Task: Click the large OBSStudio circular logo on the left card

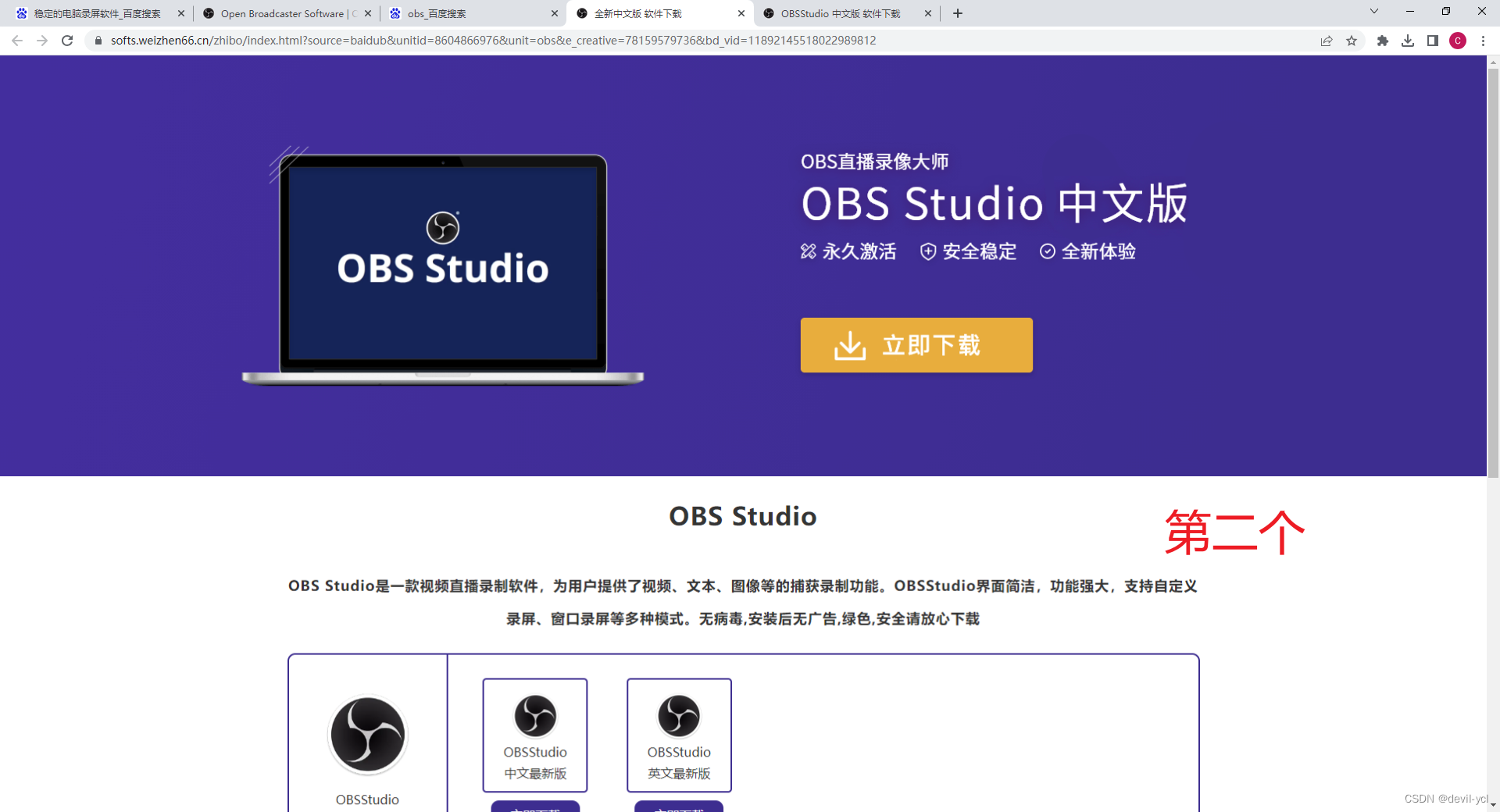Action: 367,734
